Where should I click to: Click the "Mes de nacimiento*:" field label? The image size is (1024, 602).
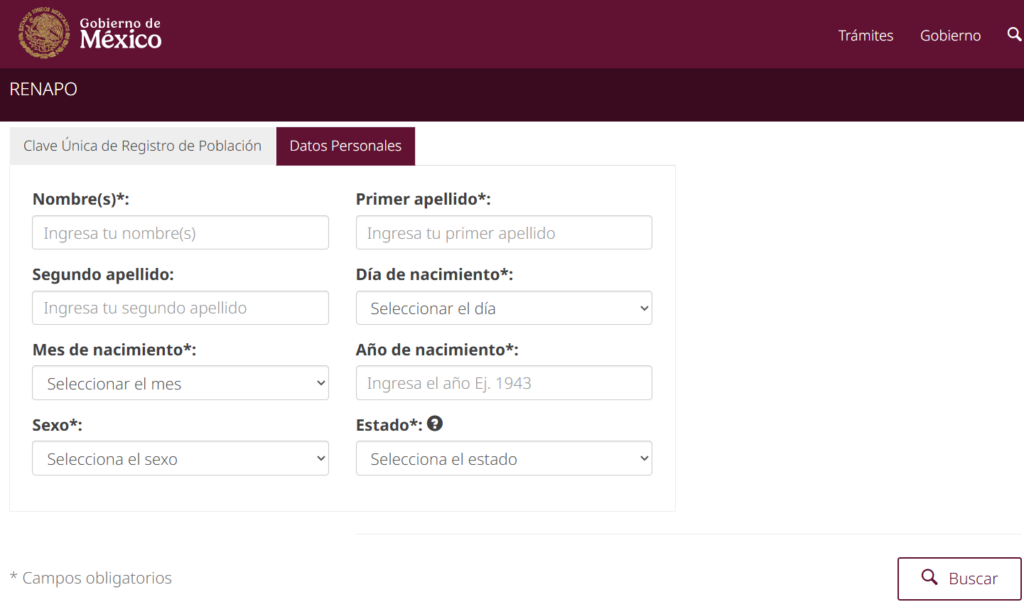[114, 350]
